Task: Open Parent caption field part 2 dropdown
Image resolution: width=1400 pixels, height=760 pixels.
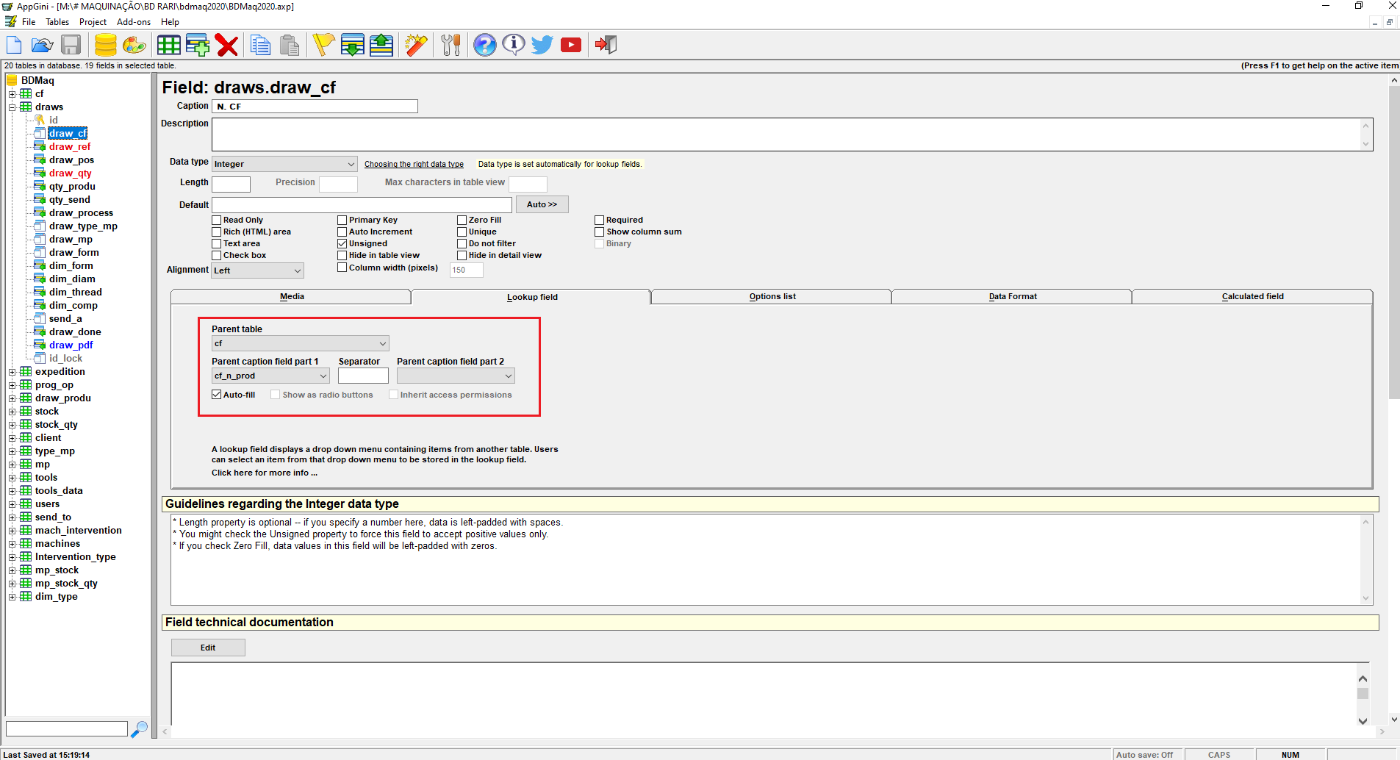Action: pos(456,376)
